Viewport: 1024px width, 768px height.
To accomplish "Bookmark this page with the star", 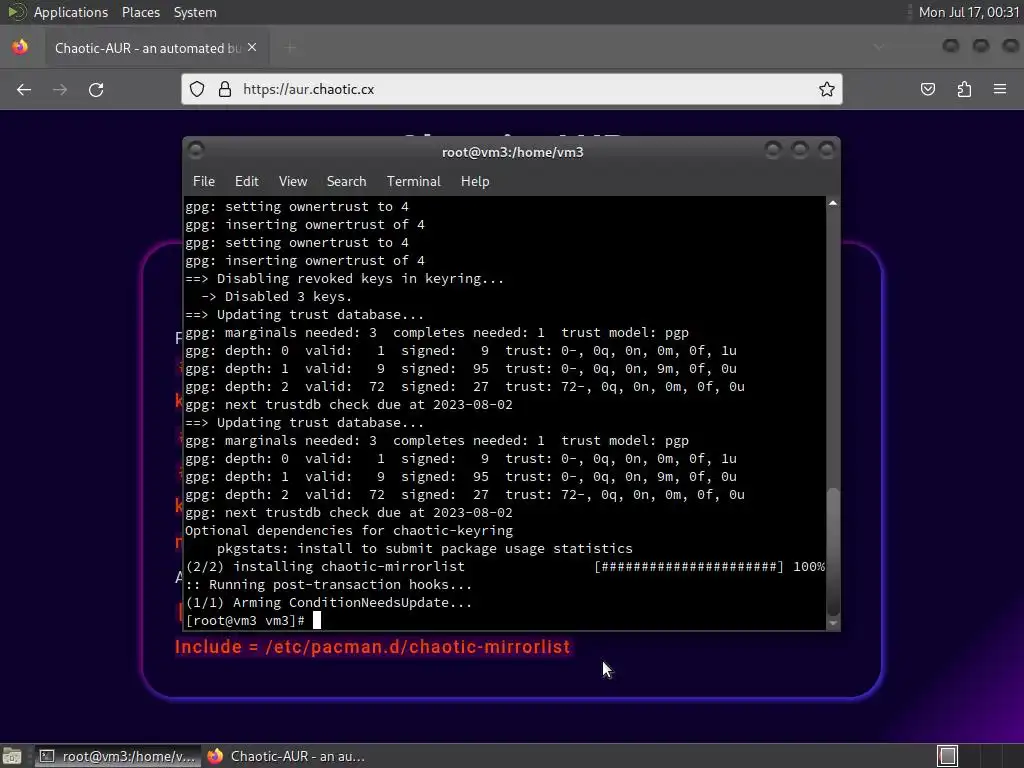I will (x=827, y=89).
